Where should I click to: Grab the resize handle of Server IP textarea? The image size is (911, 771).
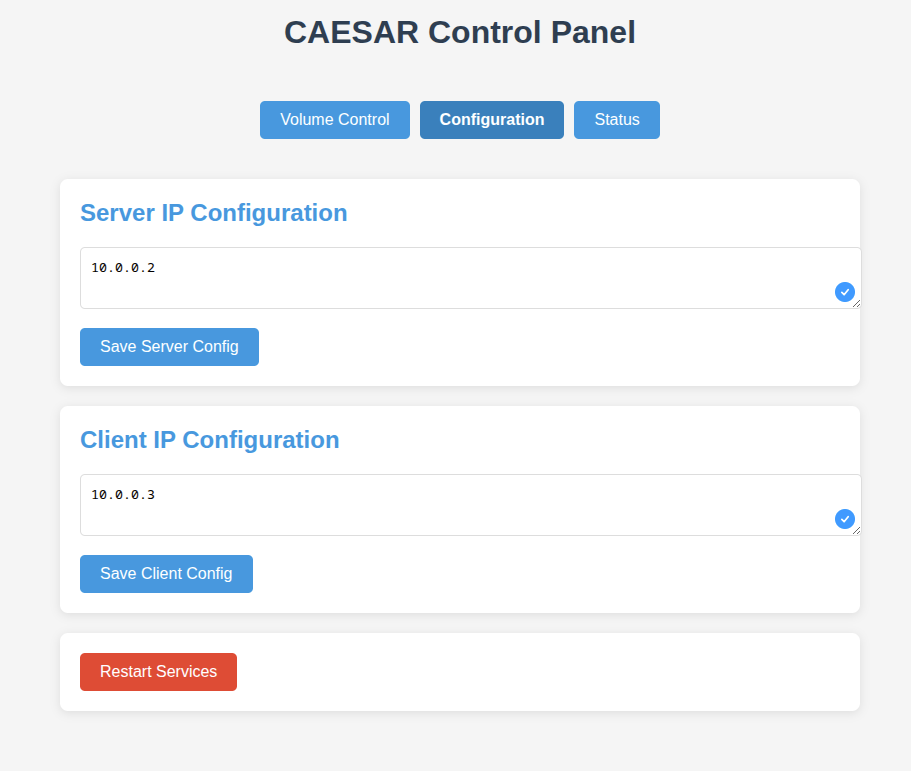(856, 303)
